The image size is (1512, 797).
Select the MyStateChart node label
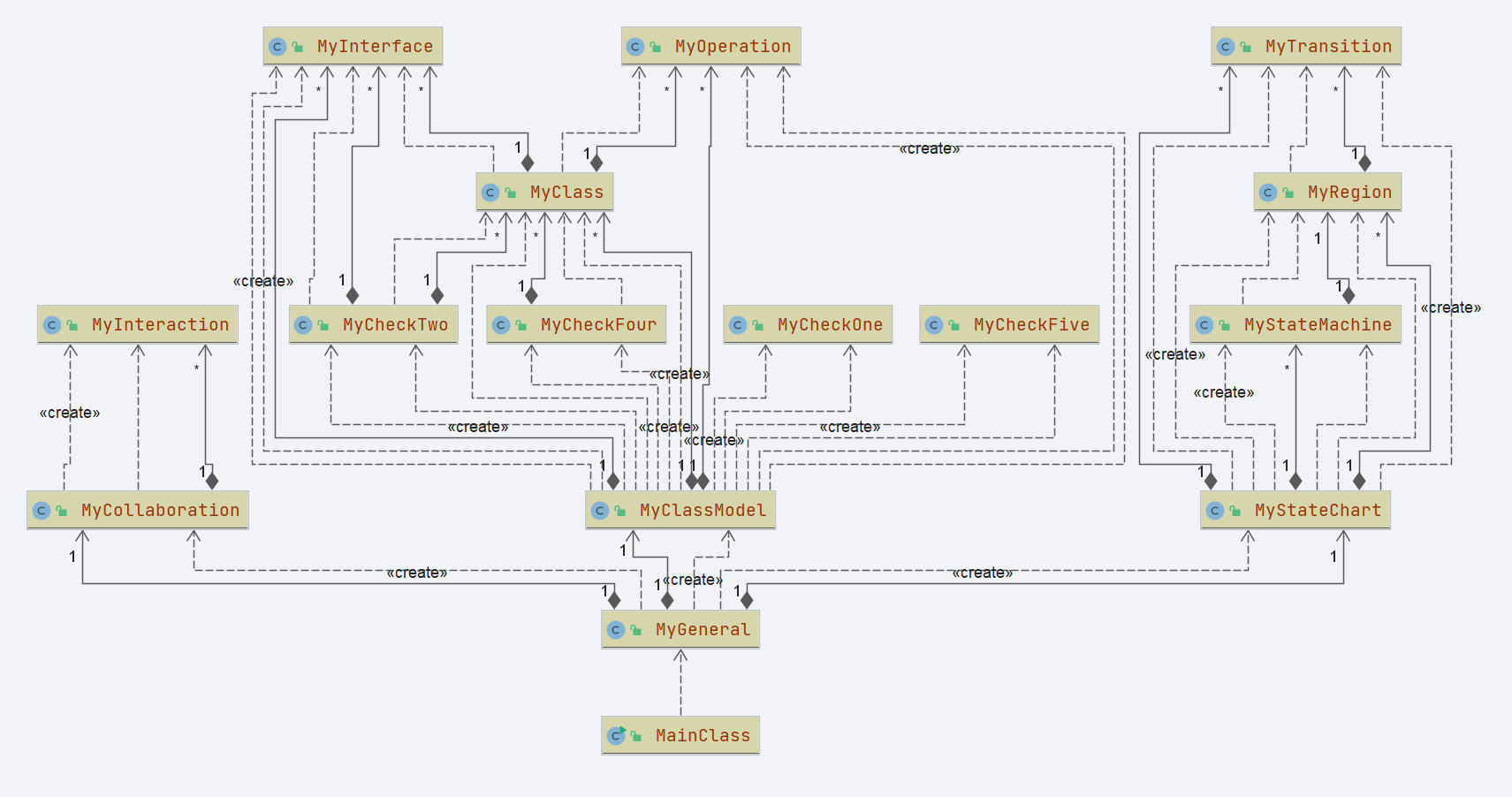[1318, 511]
